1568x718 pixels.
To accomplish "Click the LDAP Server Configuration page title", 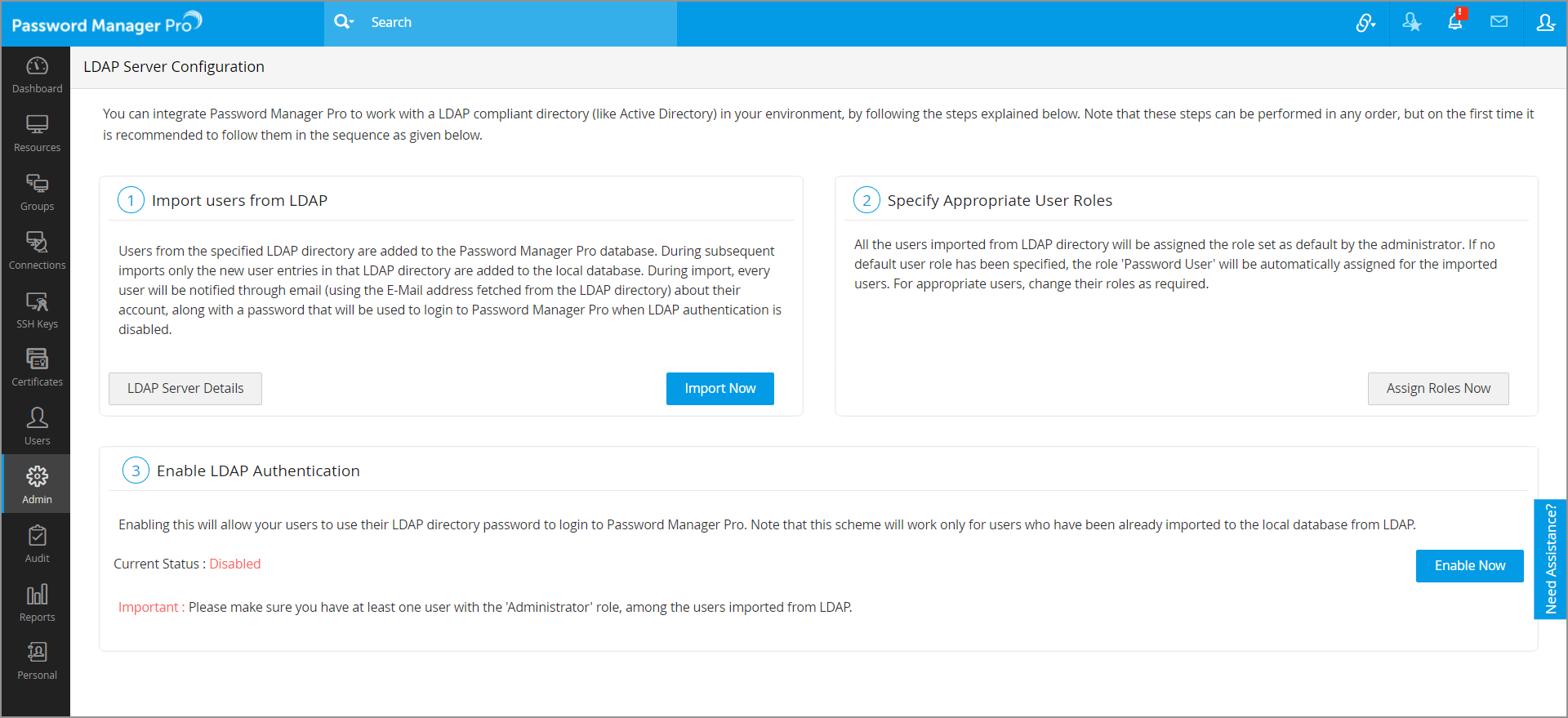I will coord(174,67).
